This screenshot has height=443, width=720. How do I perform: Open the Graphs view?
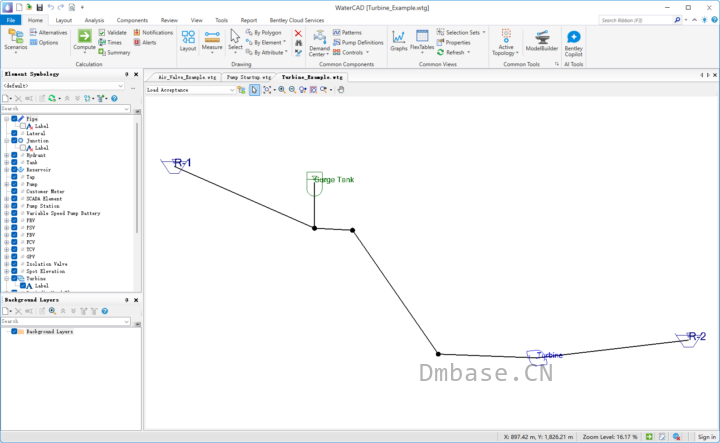(399, 40)
